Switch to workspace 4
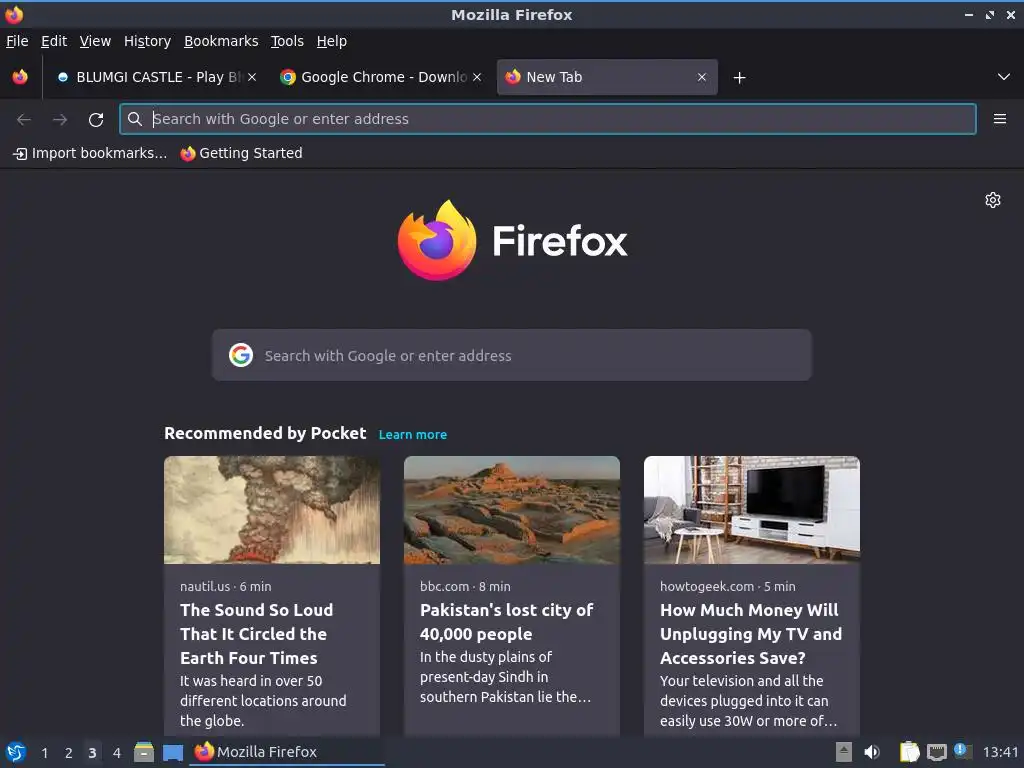Screen dimensions: 1024x768 coord(116,753)
